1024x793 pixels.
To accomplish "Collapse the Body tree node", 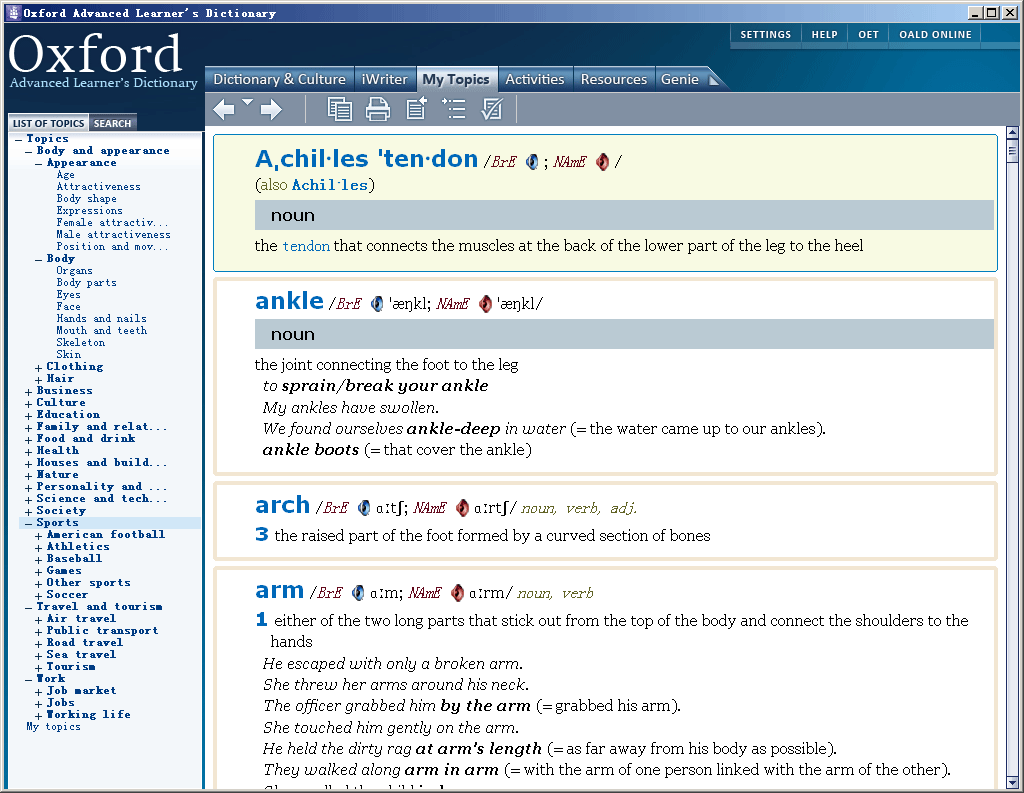I will [x=39, y=259].
